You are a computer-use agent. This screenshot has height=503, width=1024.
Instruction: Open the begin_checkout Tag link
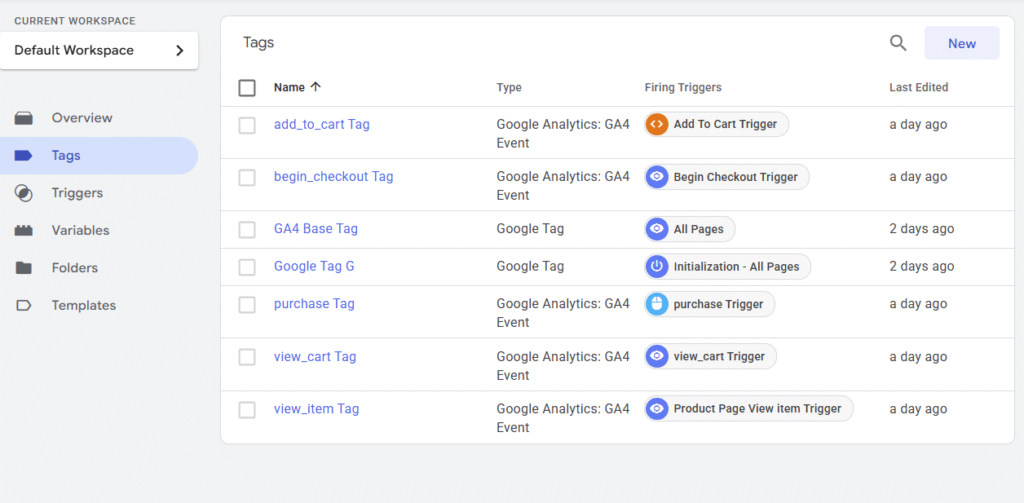[x=333, y=177]
